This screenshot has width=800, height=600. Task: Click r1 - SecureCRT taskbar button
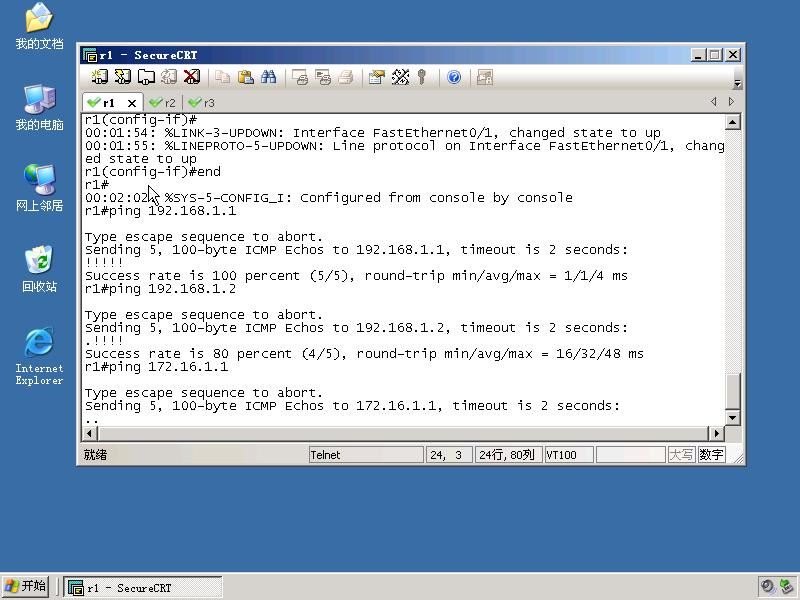coord(143,588)
